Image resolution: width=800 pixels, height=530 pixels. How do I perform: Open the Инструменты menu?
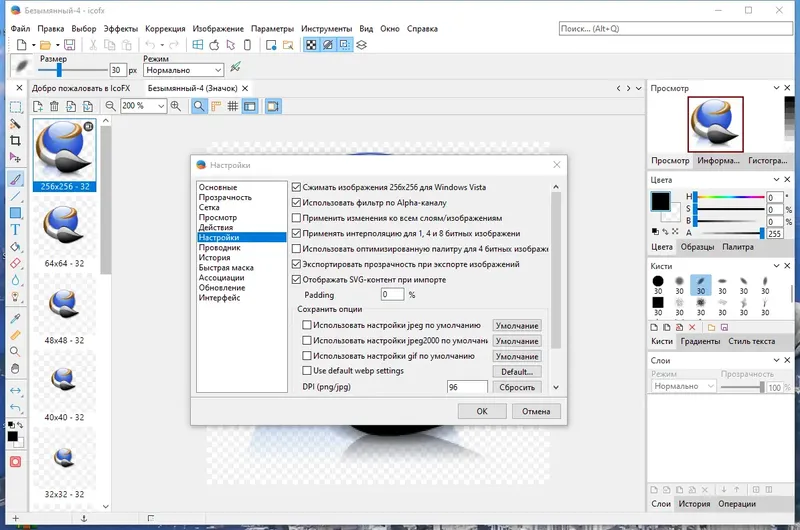click(326, 29)
